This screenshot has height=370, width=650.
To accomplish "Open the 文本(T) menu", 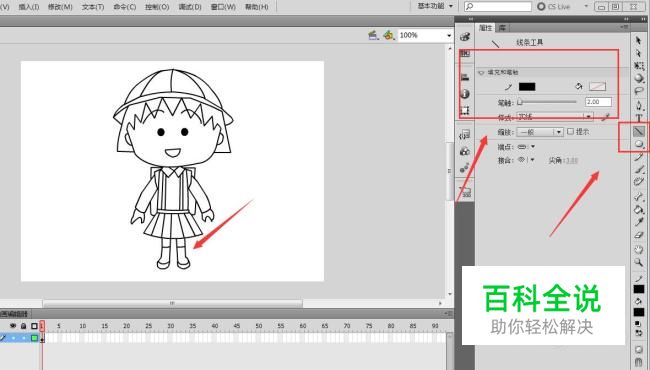I will pyautogui.click(x=93, y=7).
